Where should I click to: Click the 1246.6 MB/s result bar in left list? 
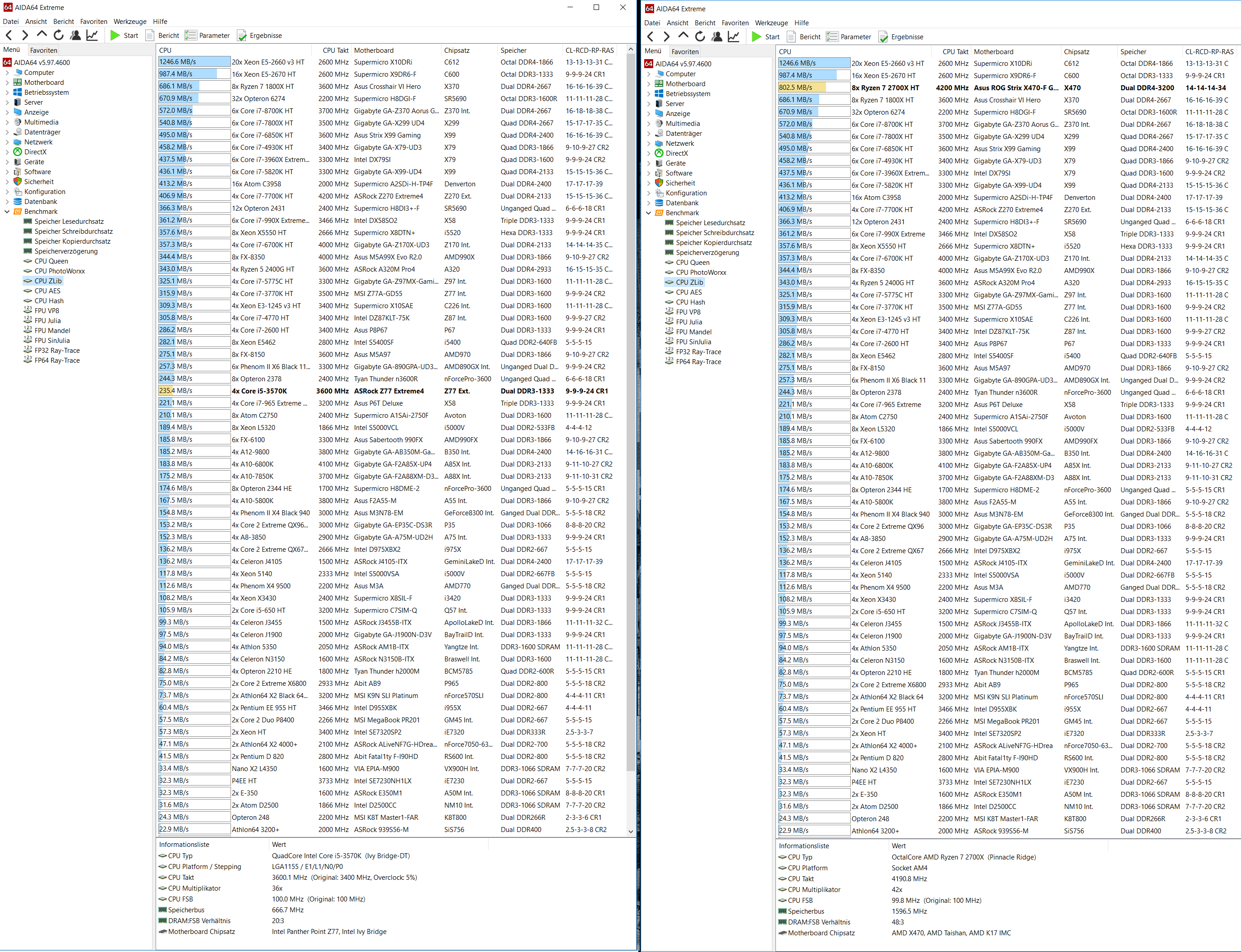click(194, 62)
